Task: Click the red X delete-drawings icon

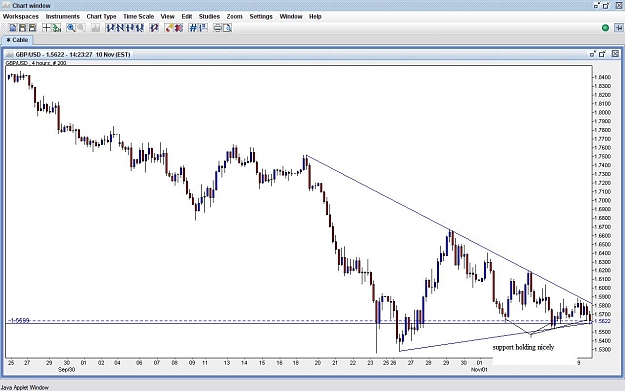Action: tap(179, 28)
